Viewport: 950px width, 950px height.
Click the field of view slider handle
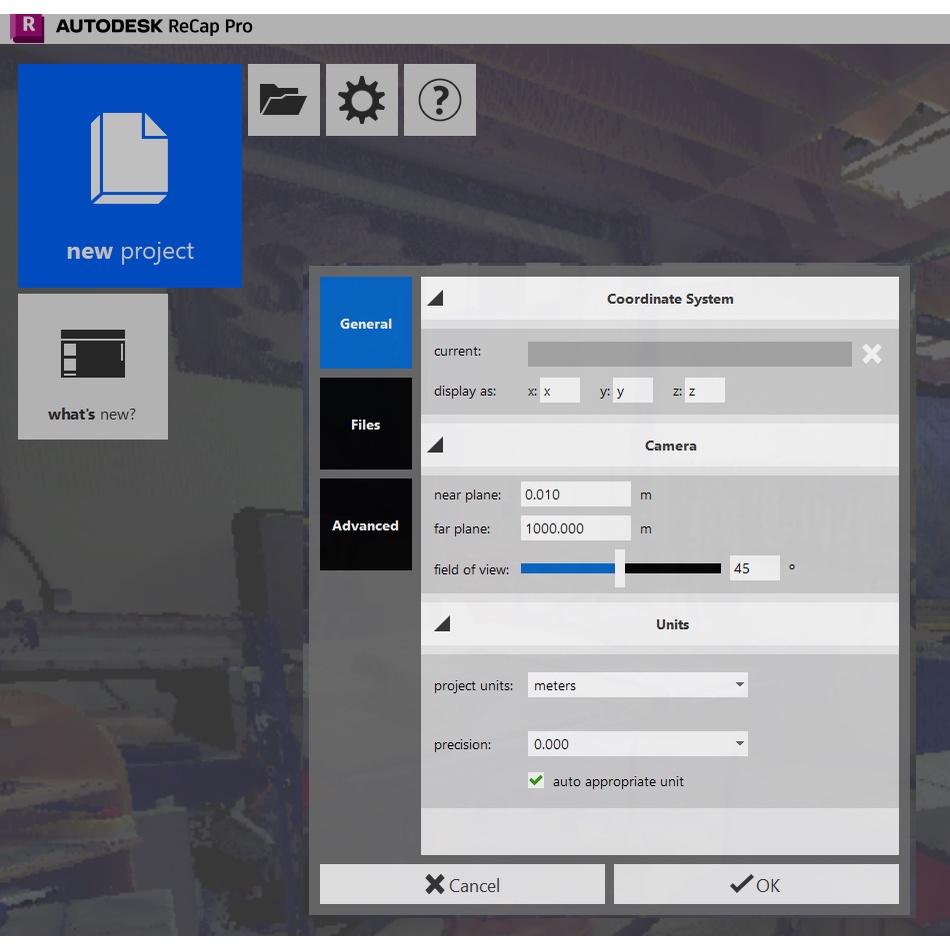click(x=620, y=569)
